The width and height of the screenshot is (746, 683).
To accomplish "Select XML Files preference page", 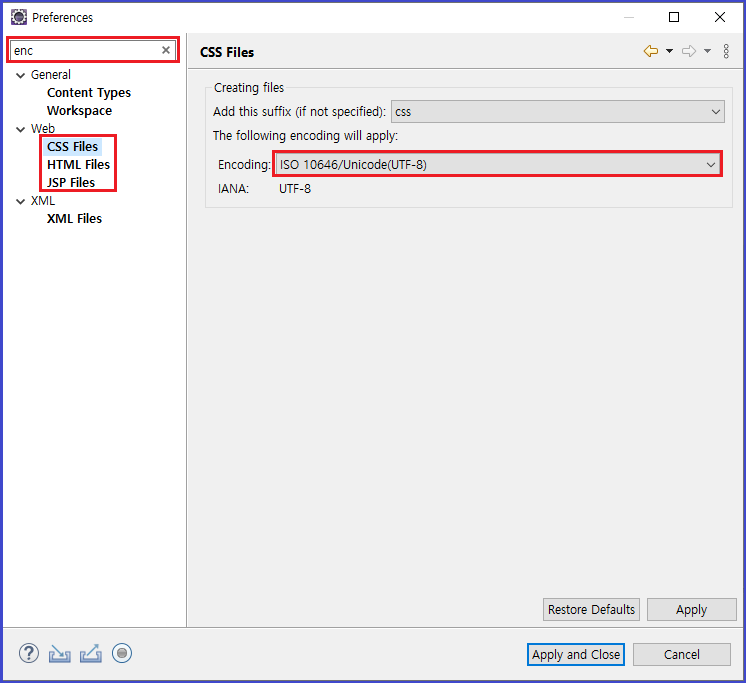I will tap(74, 219).
